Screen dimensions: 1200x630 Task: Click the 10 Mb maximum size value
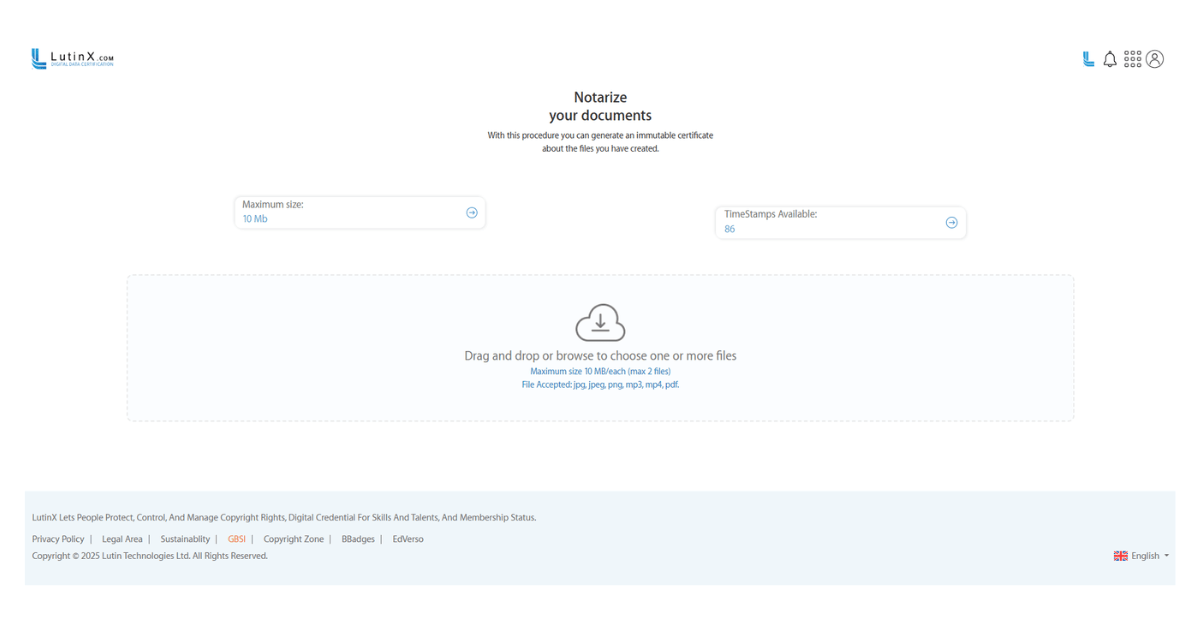click(255, 219)
